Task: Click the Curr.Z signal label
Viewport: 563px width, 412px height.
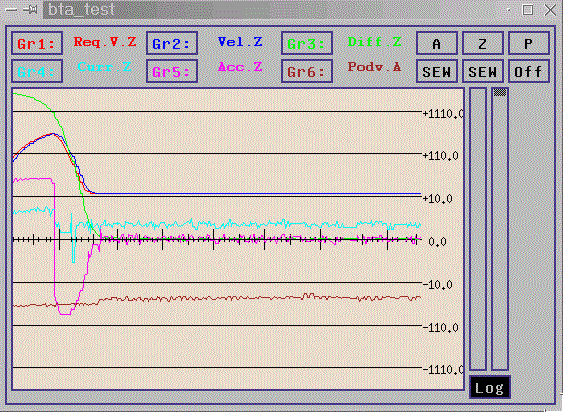Action: 104,67
